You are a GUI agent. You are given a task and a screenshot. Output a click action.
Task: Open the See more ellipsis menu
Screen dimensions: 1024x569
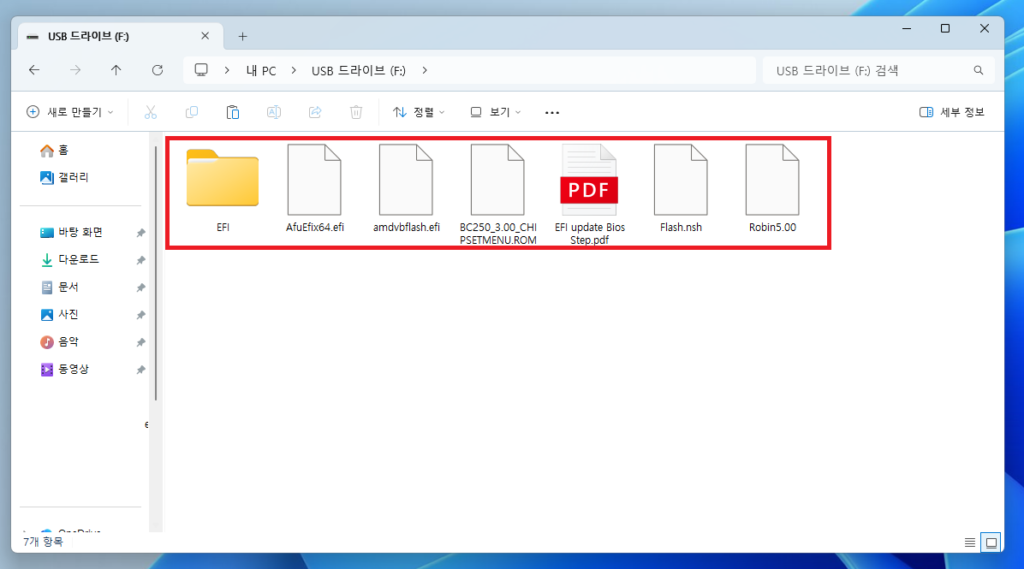click(x=552, y=112)
